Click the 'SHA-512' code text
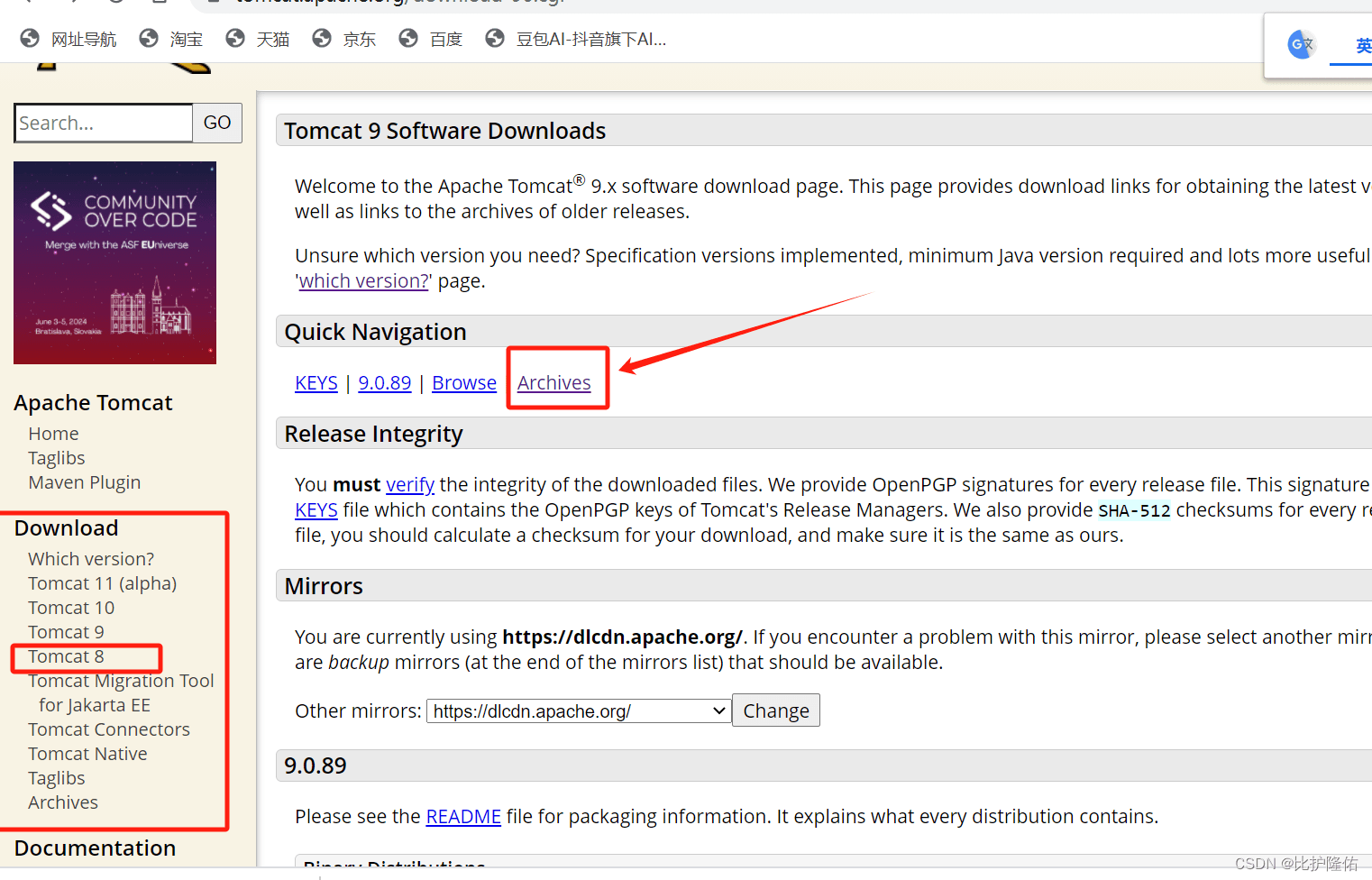Screen dimensions: 1372x880 [x=1134, y=510]
